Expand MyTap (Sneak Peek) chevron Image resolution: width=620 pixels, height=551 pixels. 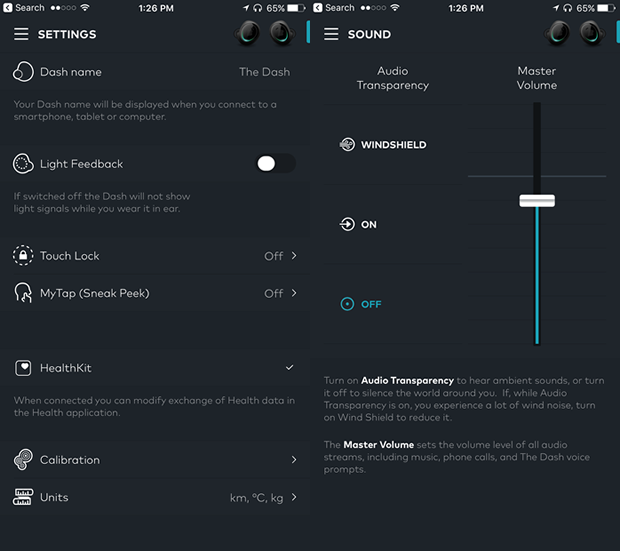[294, 293]
